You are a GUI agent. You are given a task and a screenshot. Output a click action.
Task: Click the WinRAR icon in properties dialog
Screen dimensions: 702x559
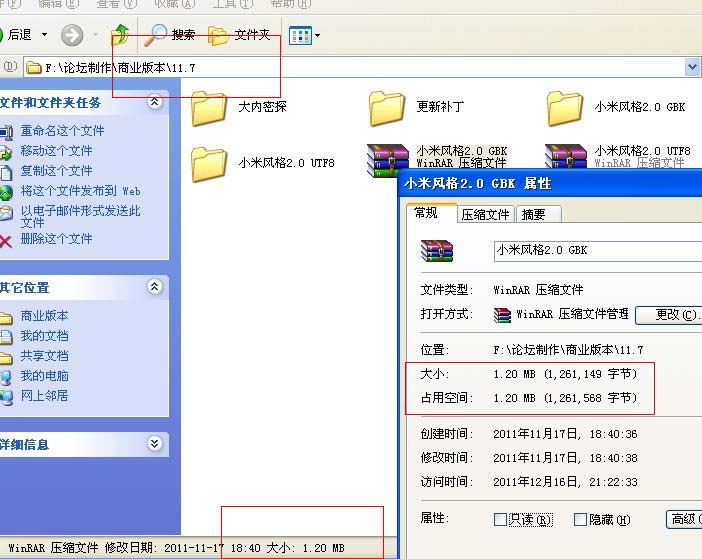pos(437,251)
